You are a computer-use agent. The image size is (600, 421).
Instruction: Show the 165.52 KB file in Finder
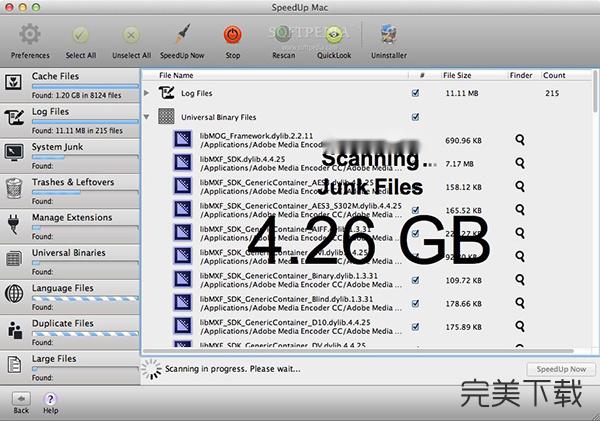tap(520, 210)
